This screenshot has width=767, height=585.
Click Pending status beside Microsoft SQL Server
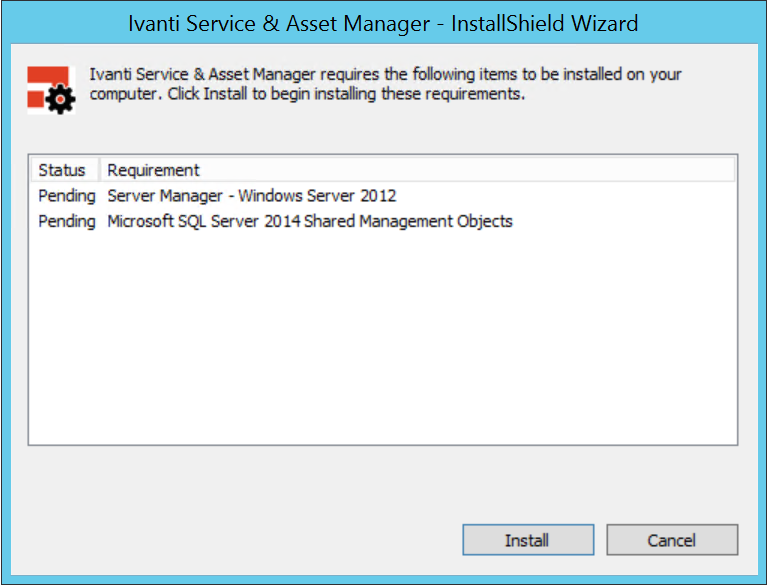pyautogui.click(x=67, y=221)
